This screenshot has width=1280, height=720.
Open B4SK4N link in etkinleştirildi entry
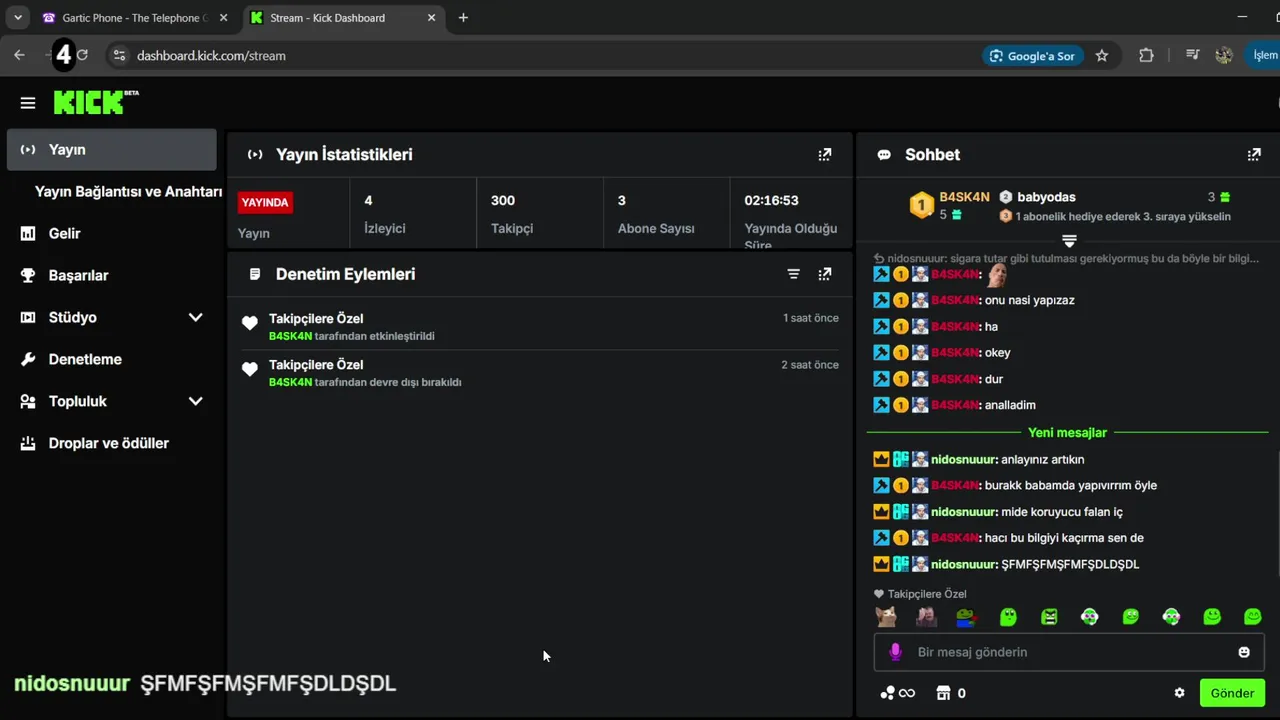(x=290, y=336)
